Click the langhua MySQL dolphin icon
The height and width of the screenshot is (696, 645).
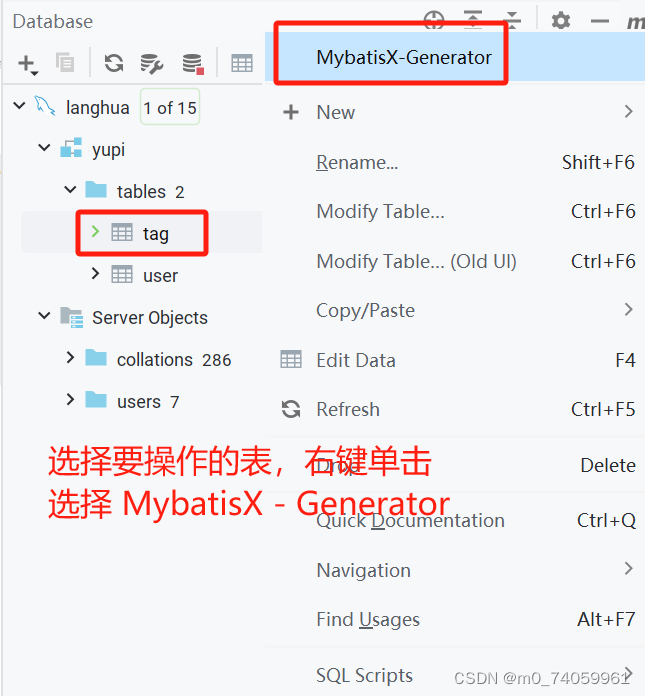click(45, 106)
